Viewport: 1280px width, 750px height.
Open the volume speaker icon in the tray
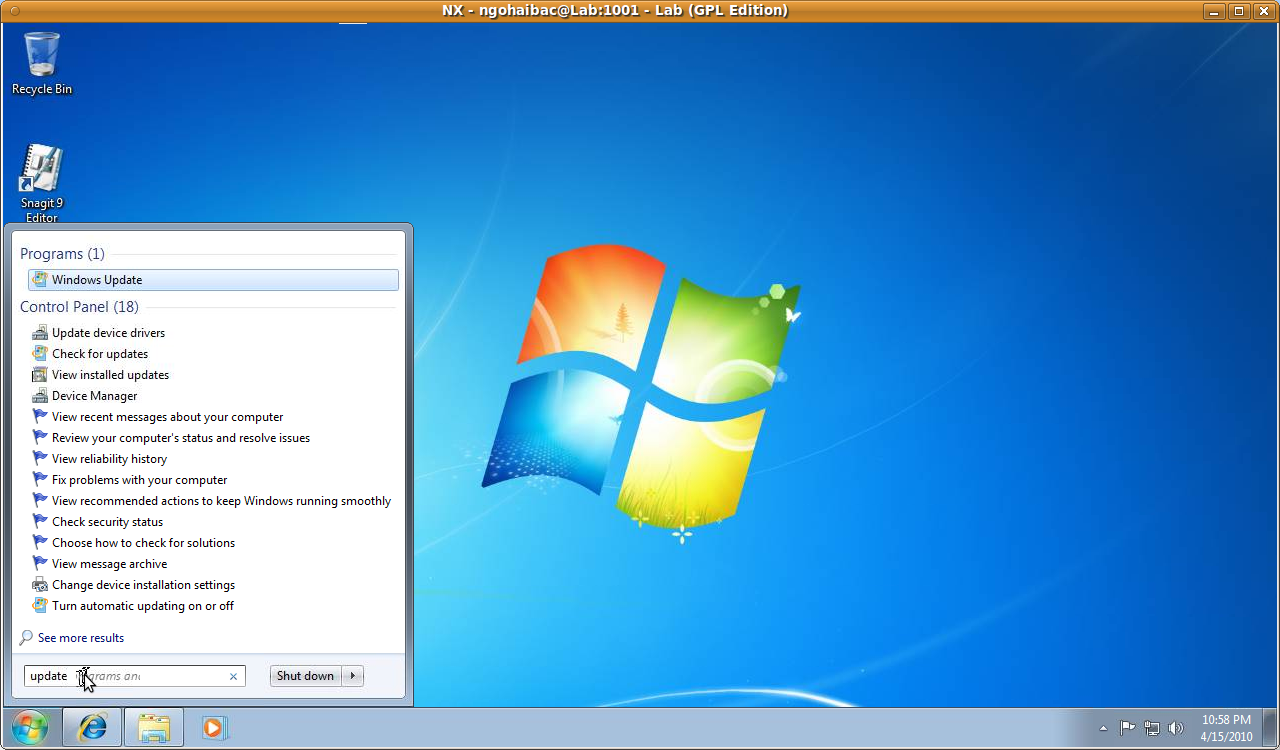coord(1176,728)
